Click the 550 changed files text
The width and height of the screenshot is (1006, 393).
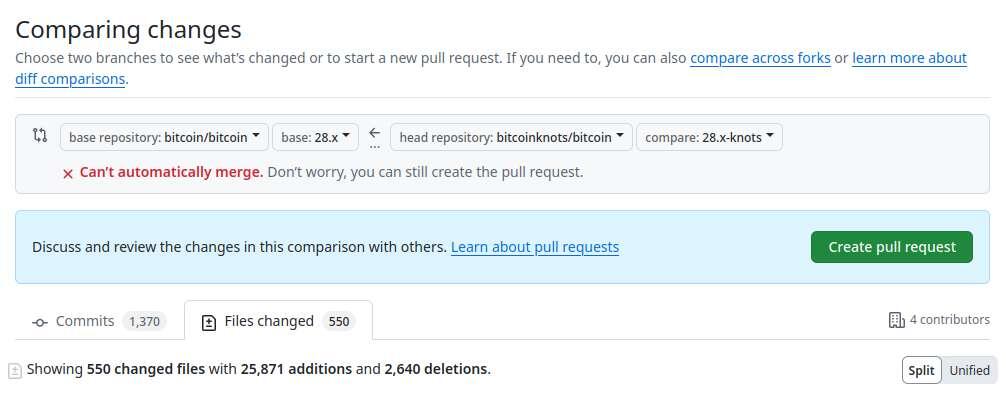tap(146, 369)
